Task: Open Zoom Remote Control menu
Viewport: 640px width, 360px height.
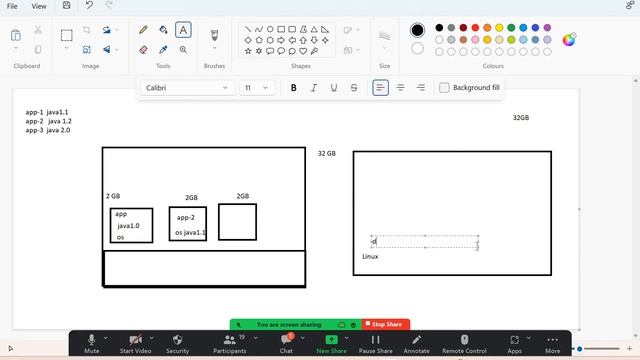Action: coord(464,344)
